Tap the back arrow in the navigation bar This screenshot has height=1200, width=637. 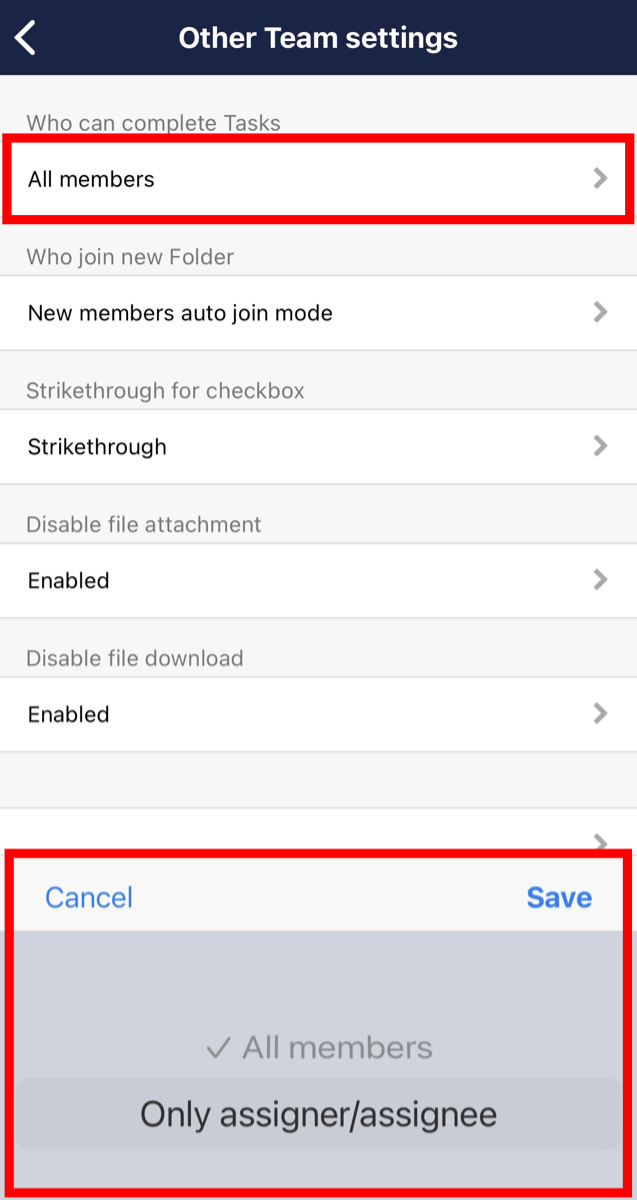(x=24, y=37)
